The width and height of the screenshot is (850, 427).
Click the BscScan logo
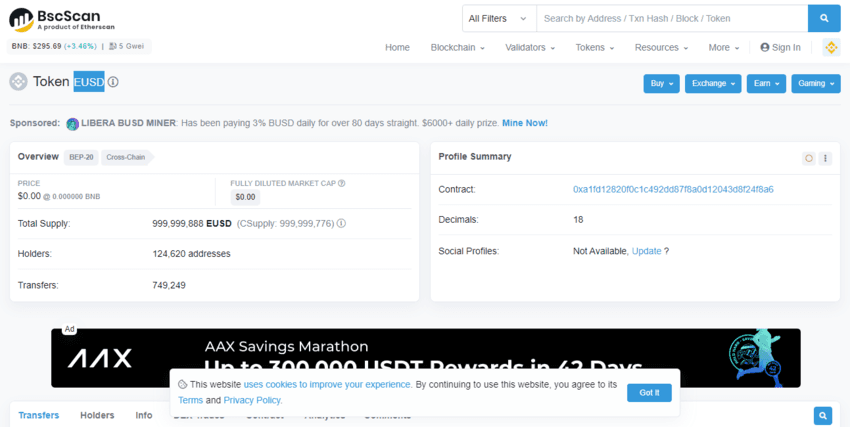click(x=62, y=19)
